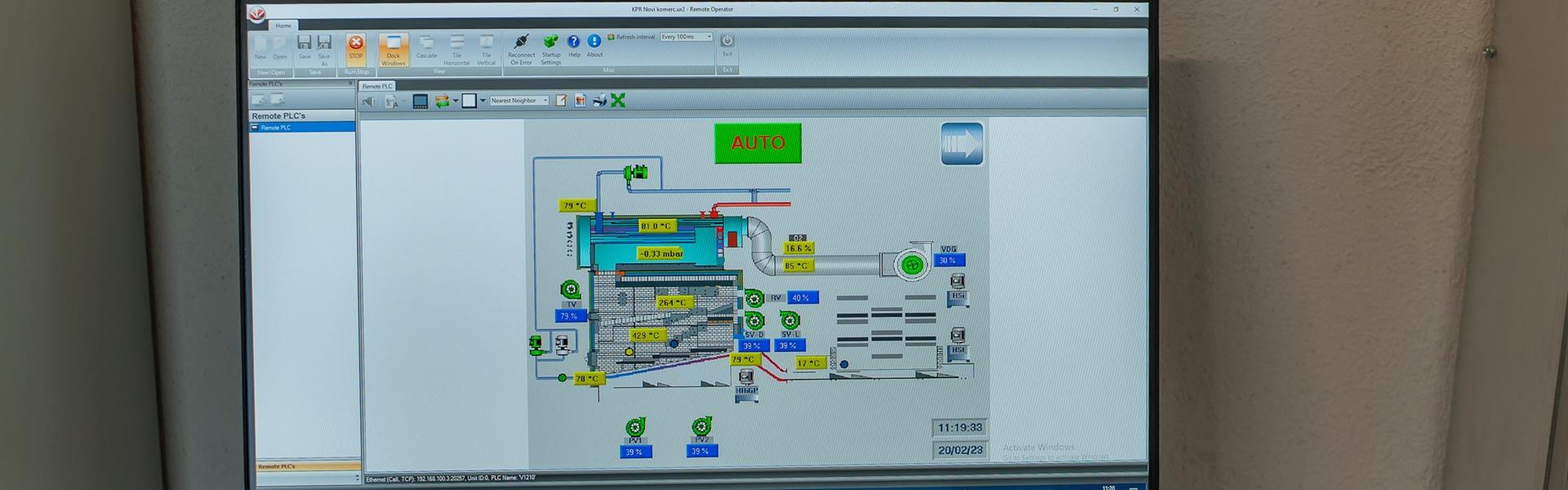Click the green Excel export icon
The width and height of the screenshot is (1568, 490).
[618, 100]
